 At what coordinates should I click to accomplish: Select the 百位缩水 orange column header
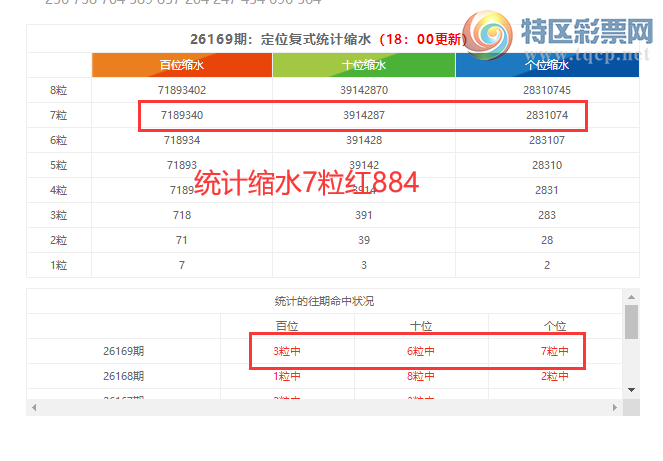tap(182, 65)
